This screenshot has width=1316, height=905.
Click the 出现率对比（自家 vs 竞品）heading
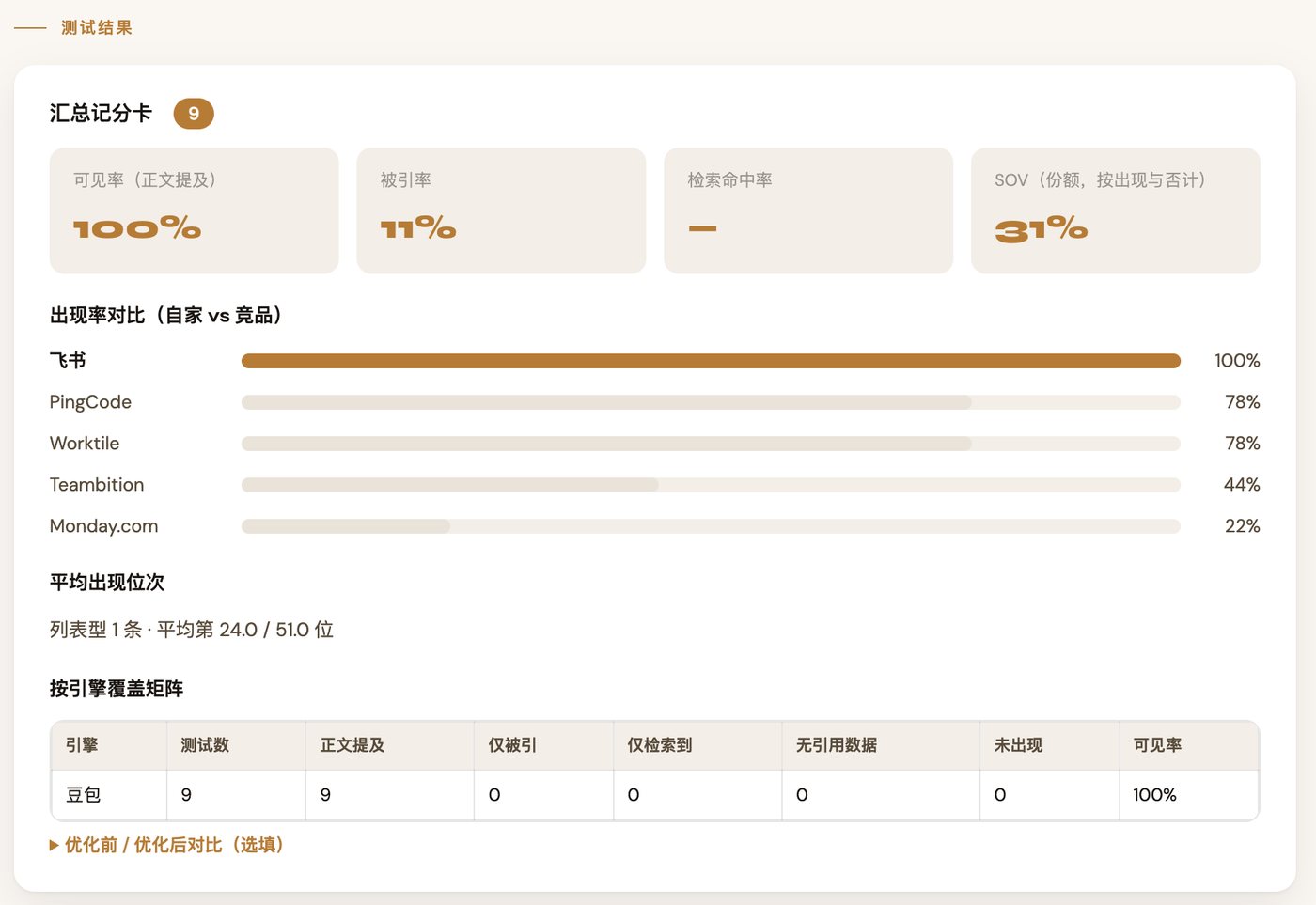coord(166,316)
